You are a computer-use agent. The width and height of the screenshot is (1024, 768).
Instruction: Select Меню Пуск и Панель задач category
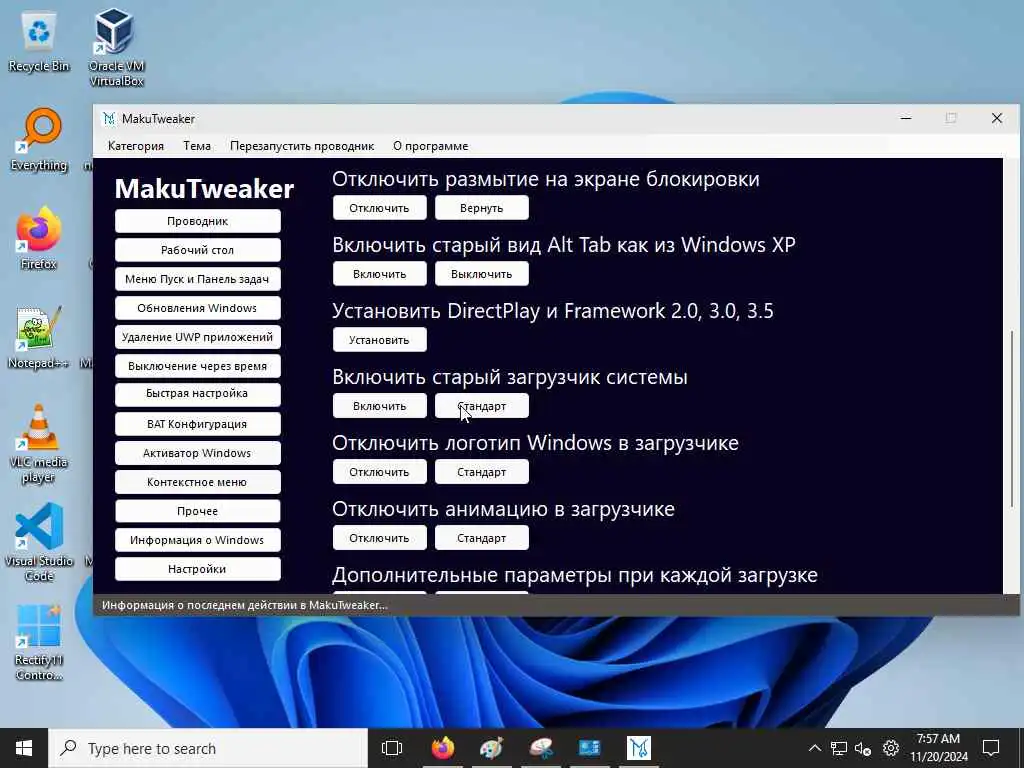point(198,279)
